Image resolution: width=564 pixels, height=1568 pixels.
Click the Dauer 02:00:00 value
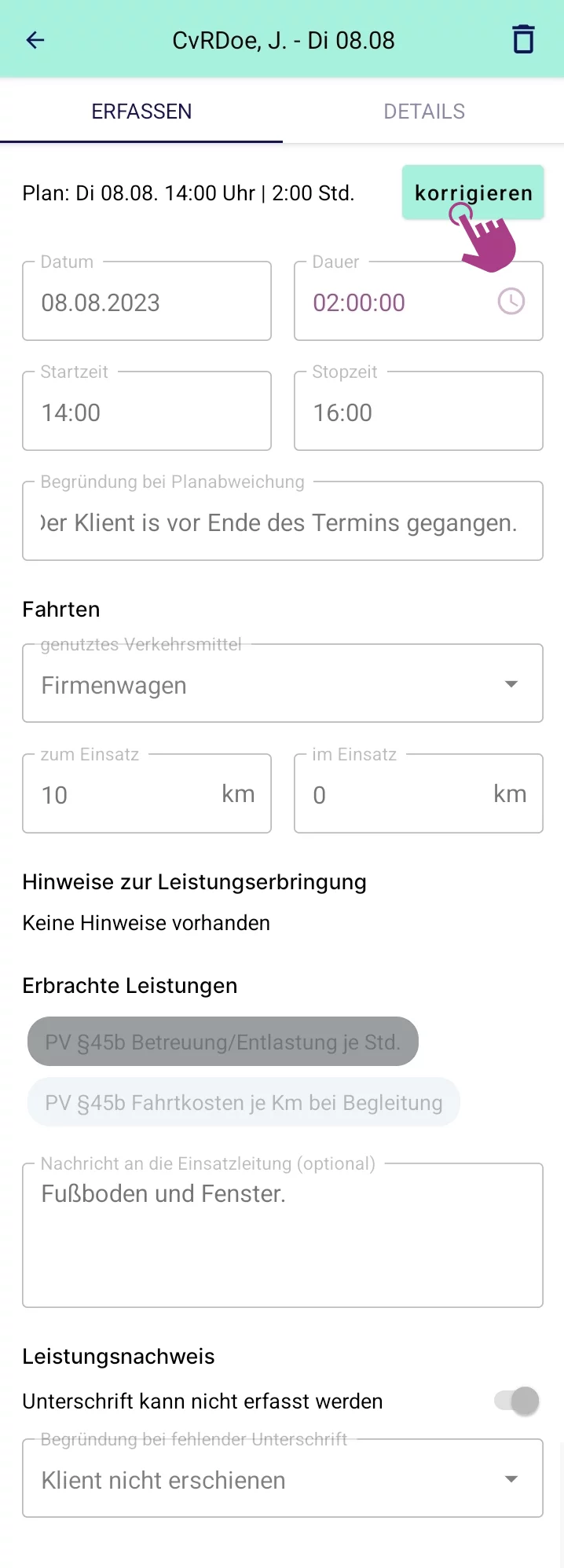tap(359, 302)
